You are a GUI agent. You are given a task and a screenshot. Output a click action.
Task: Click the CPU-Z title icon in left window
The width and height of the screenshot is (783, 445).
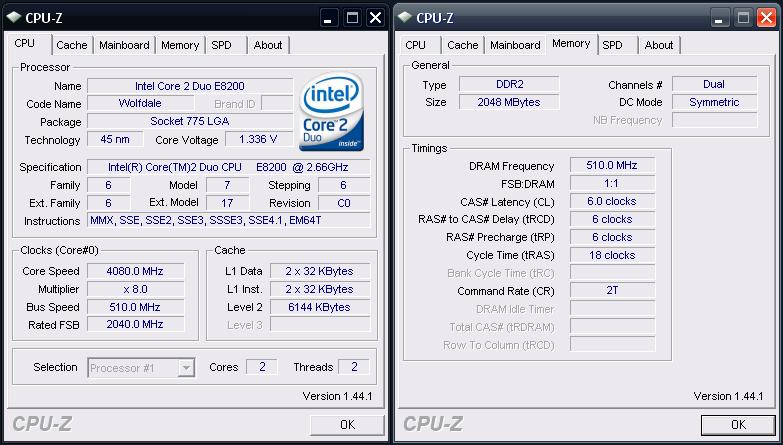(14, 17)
